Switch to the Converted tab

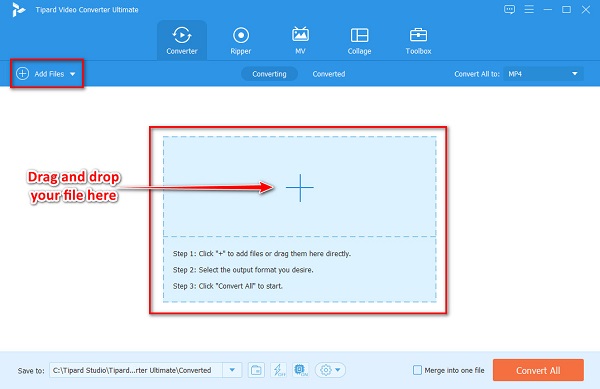329,74
